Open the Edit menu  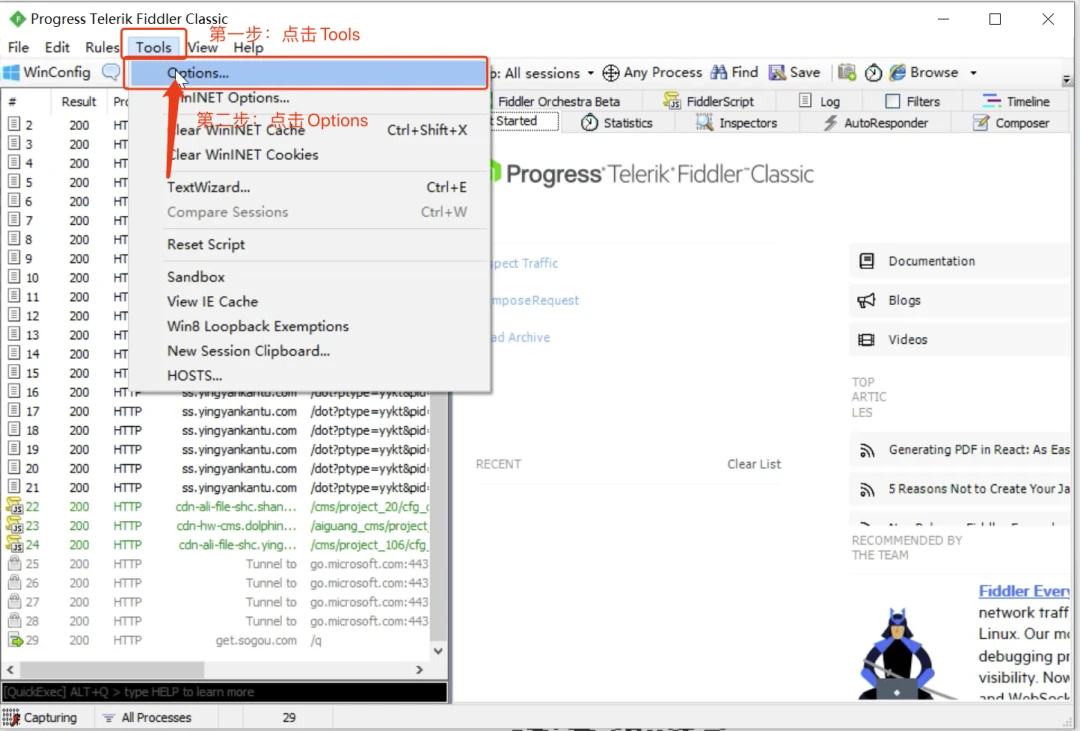(x=57, y=47)
